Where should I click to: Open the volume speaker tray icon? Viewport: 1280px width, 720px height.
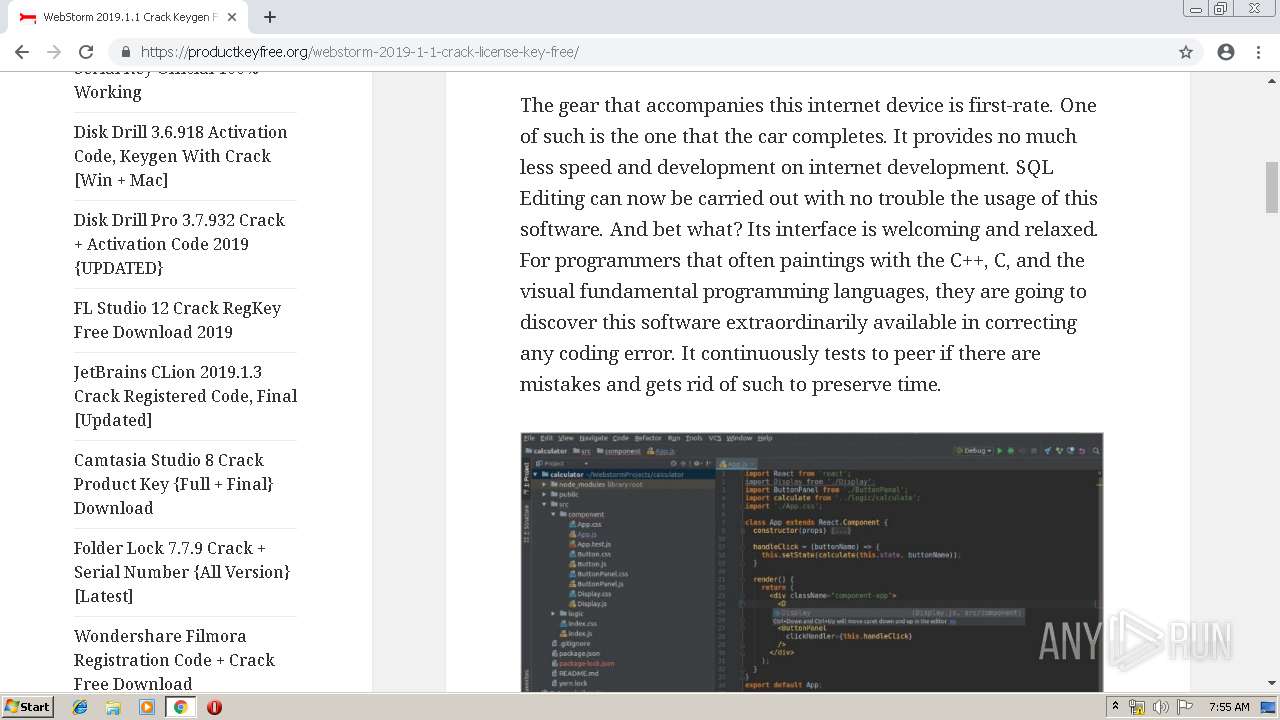1160,707
